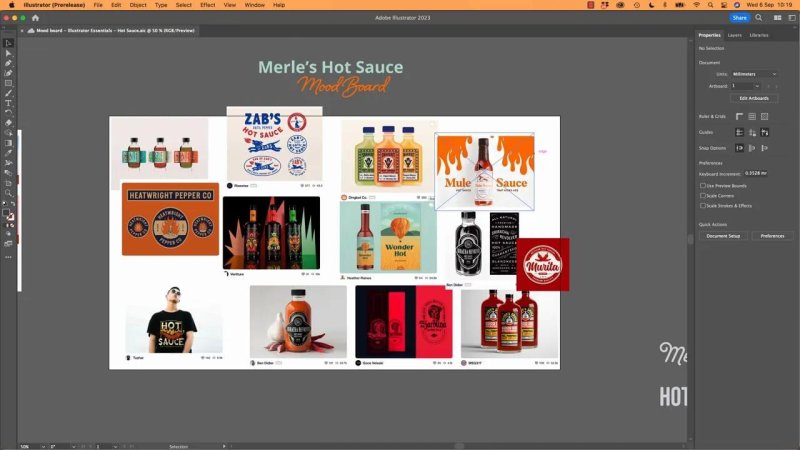Select the Eraser tool

(8, 123)
